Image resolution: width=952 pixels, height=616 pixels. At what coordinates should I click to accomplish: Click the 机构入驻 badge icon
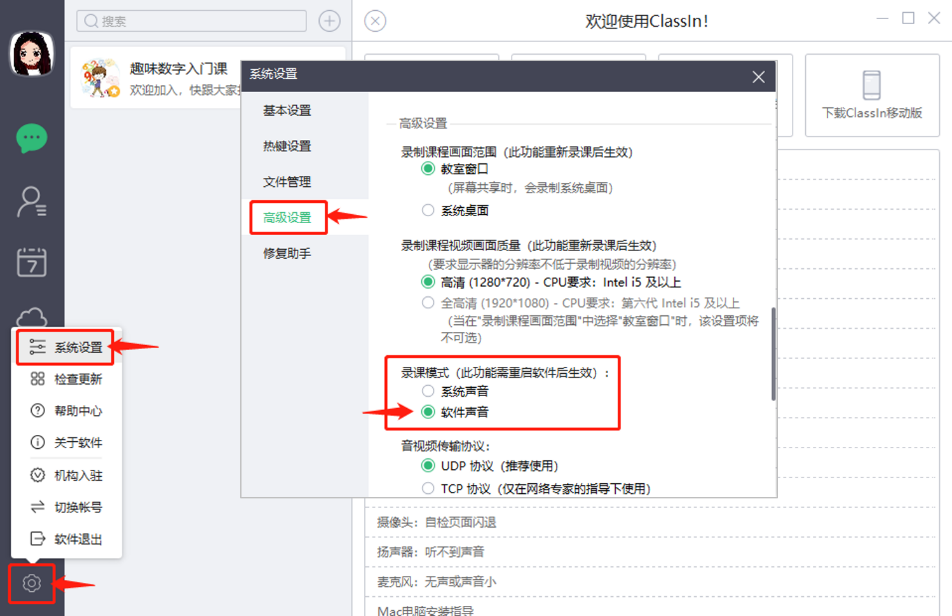[38, 475]
